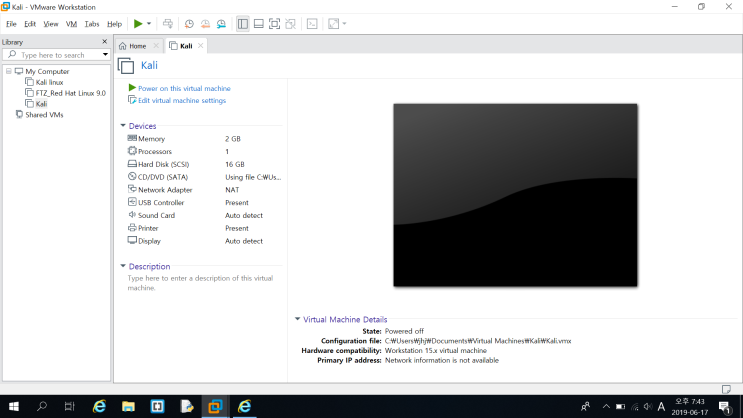Viewport: 743px width, 418px height.
Task: Click the message log icon in status bar
Action: pyautogui.click(x=726, y=389)
